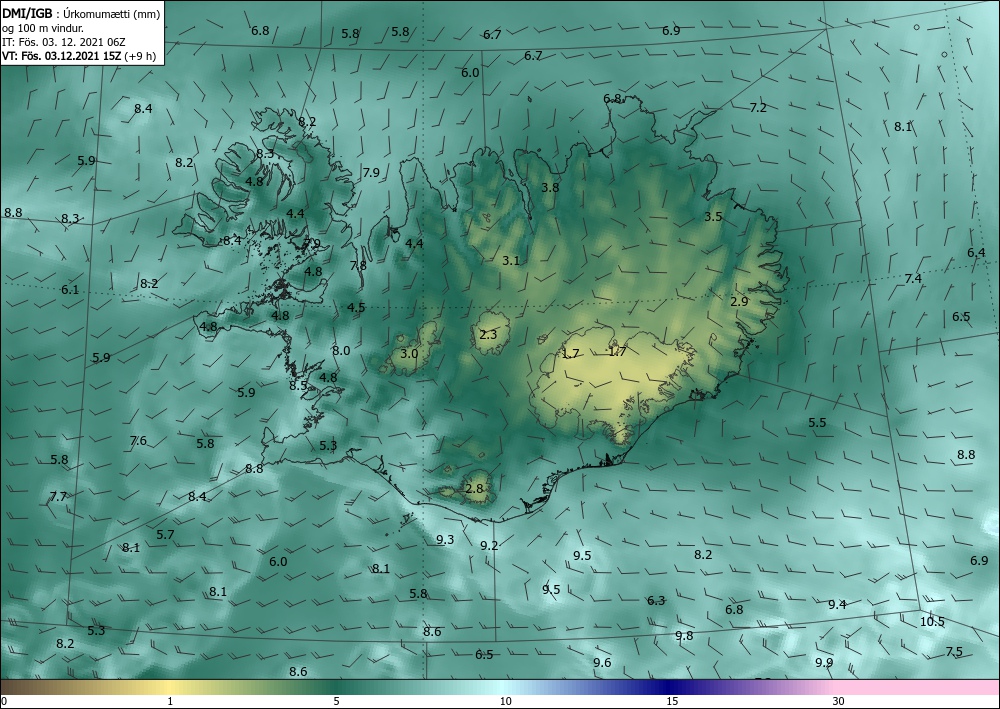This screenshot has width=1000, height=709.
Task: Click the 4.5 value label
Action: 356,307
